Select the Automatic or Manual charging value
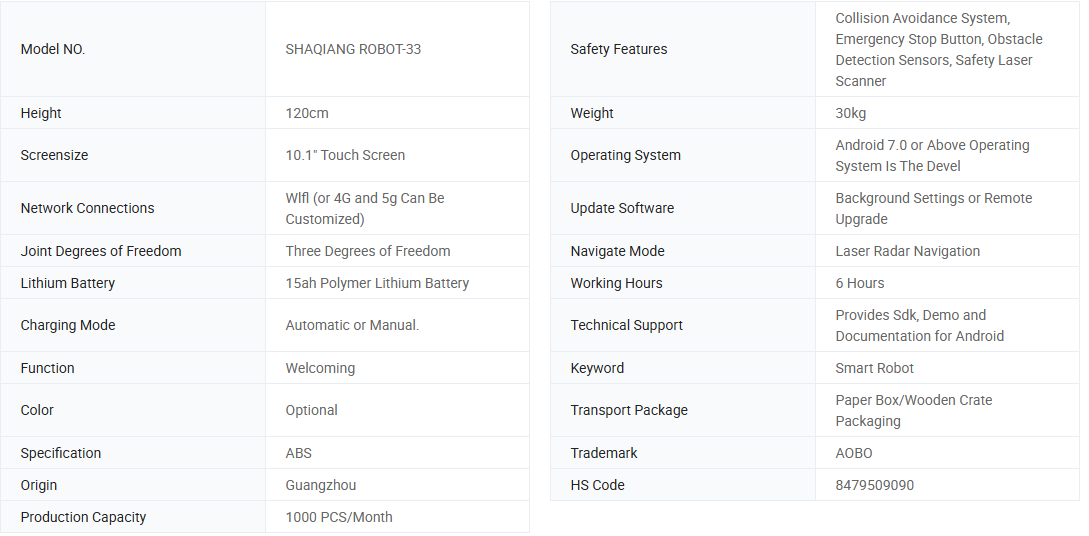Viewport: 1089px width, 536px height. coord(352,325)
